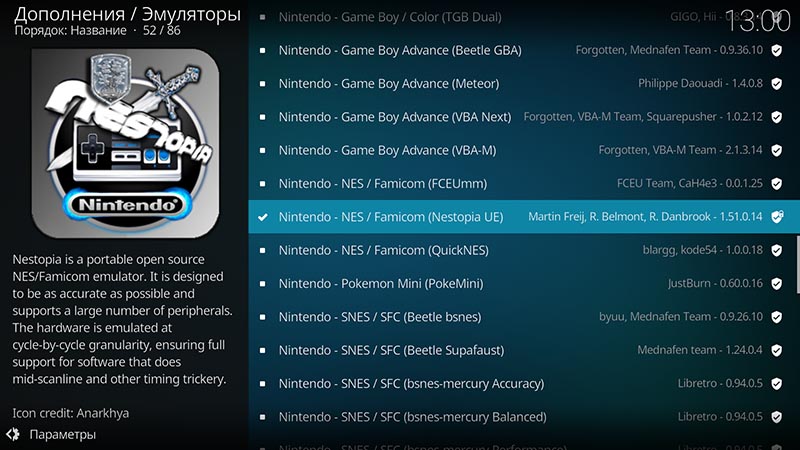
Task: Open the Параметры options gear icon
Action: pyautogui.click(x=13, y=434)
